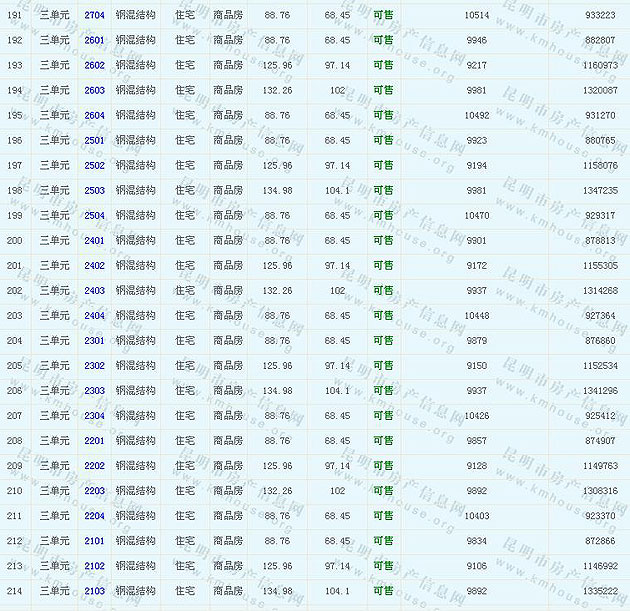630x611 pixels.
Task: Click room 2401 link
Action: point(94,240)
